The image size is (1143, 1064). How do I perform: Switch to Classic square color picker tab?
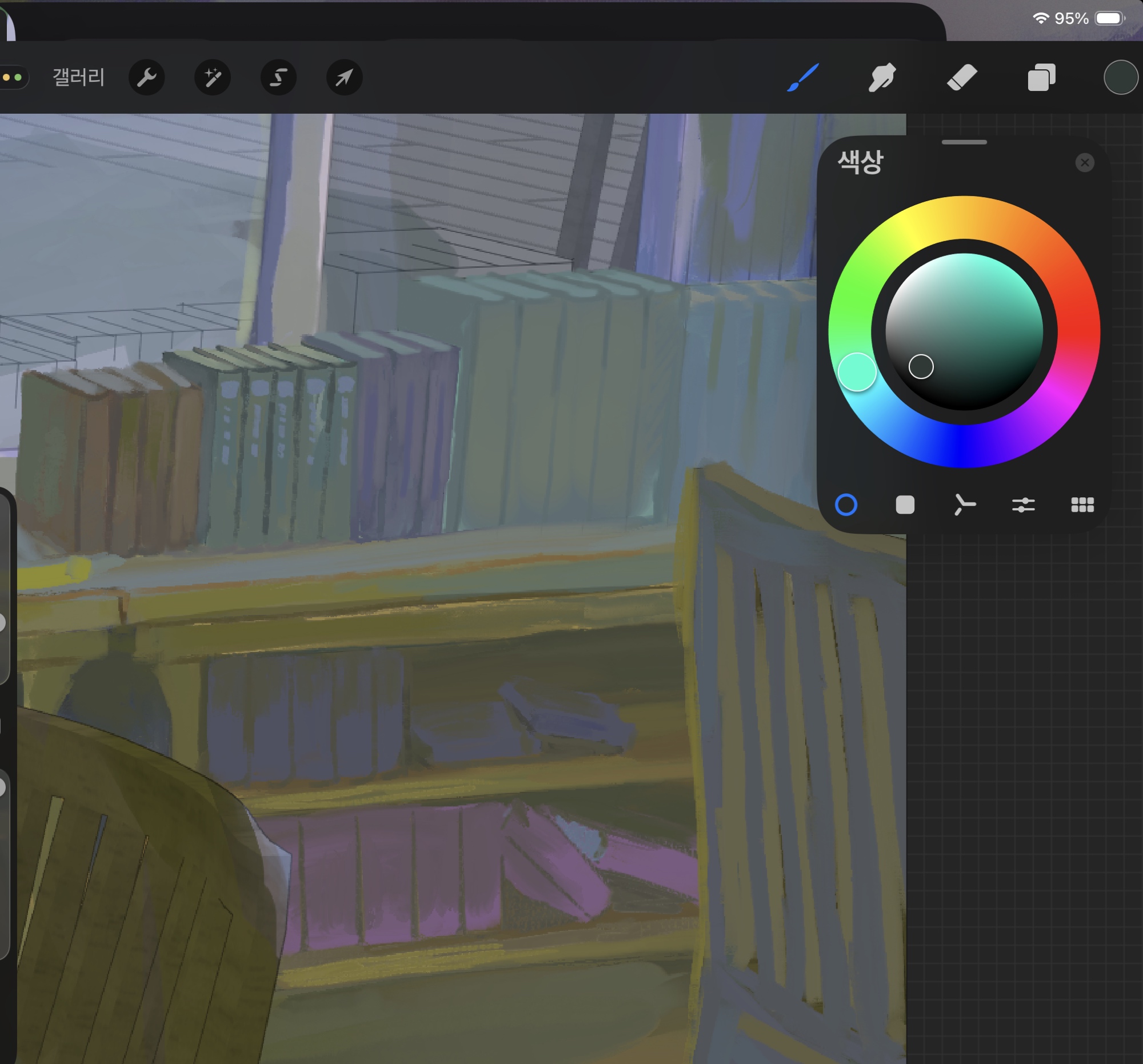pos(905,505)
